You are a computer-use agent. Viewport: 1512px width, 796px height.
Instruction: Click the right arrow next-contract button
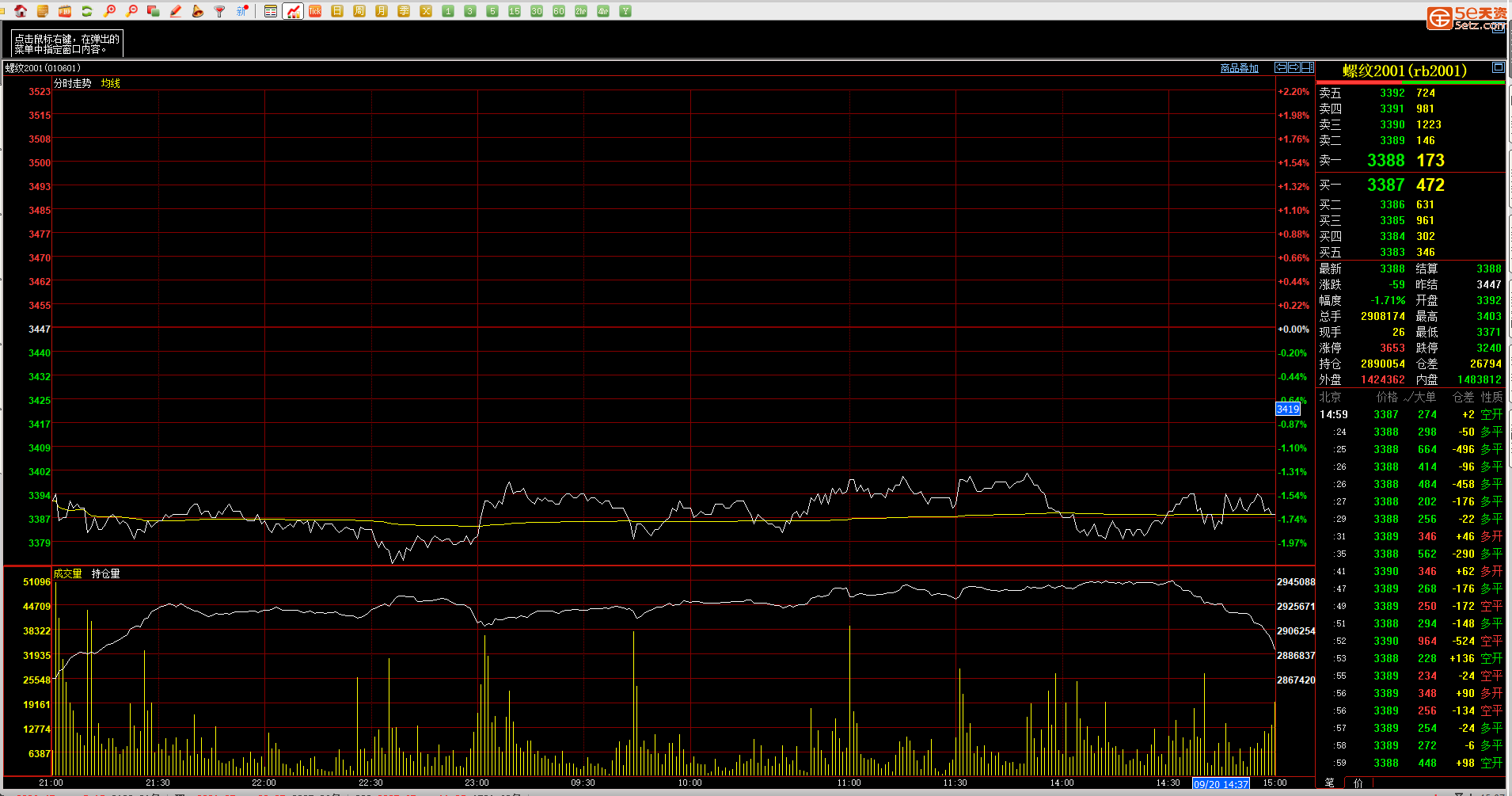click(1294, 67)
